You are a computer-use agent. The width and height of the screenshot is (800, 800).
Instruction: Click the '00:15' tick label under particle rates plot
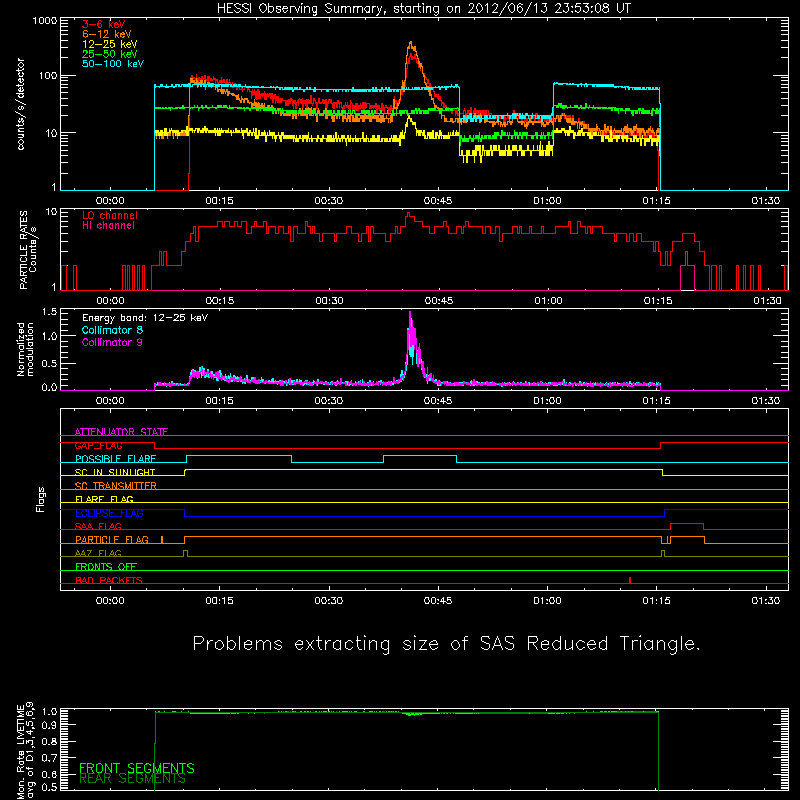[219, 301]
